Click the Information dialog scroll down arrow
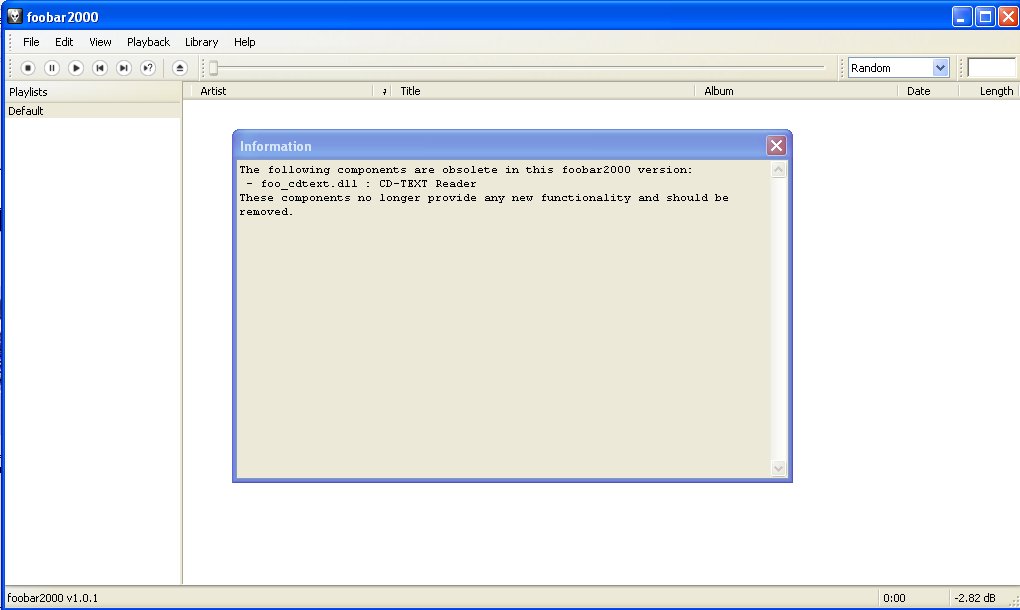 [x=778, y=468]
